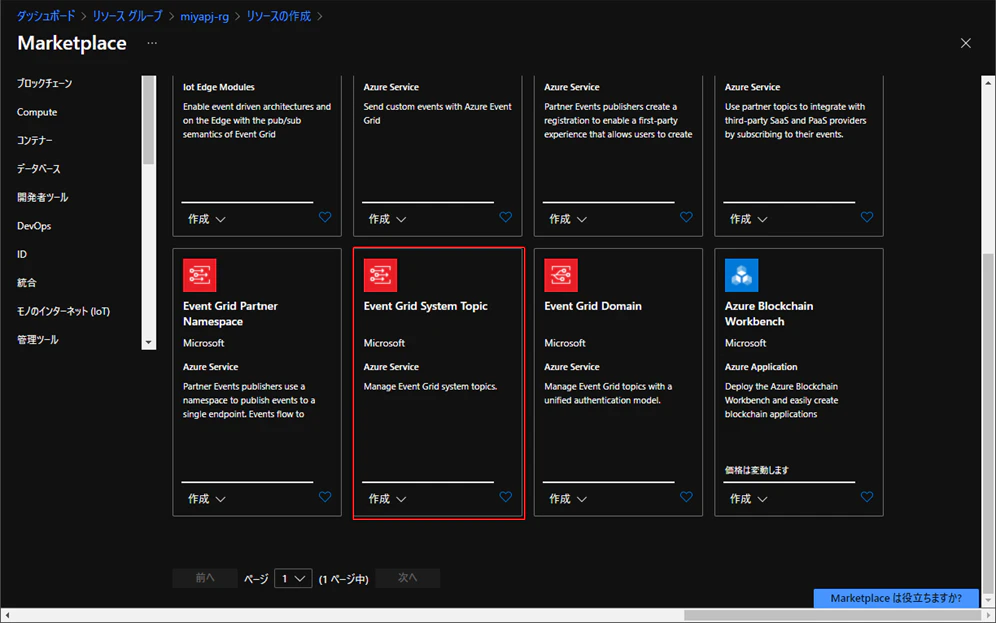The height and width of the screenshot is (623, 996).
Task: Click 'Manage Event Grid system topics.' description
Action: [x=430, y=386]
